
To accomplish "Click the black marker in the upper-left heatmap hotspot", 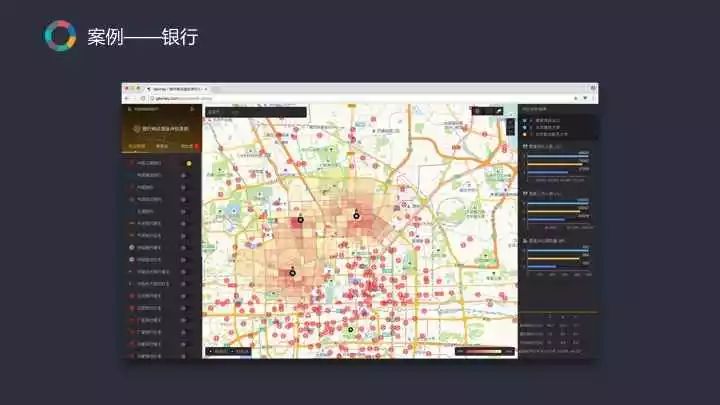I will point(298,219).
